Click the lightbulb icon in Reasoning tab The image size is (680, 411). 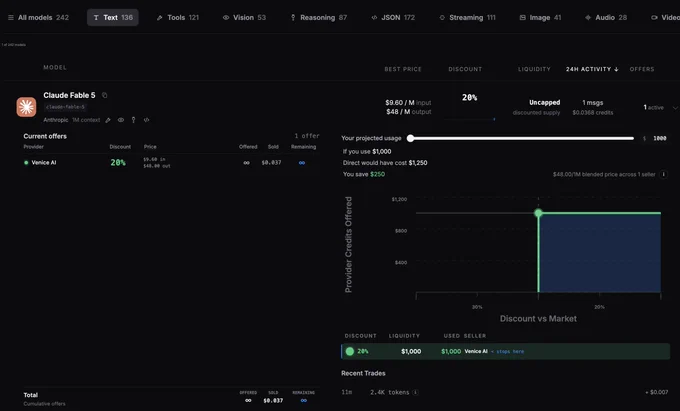pyautogui.click(x=293, y=18)
